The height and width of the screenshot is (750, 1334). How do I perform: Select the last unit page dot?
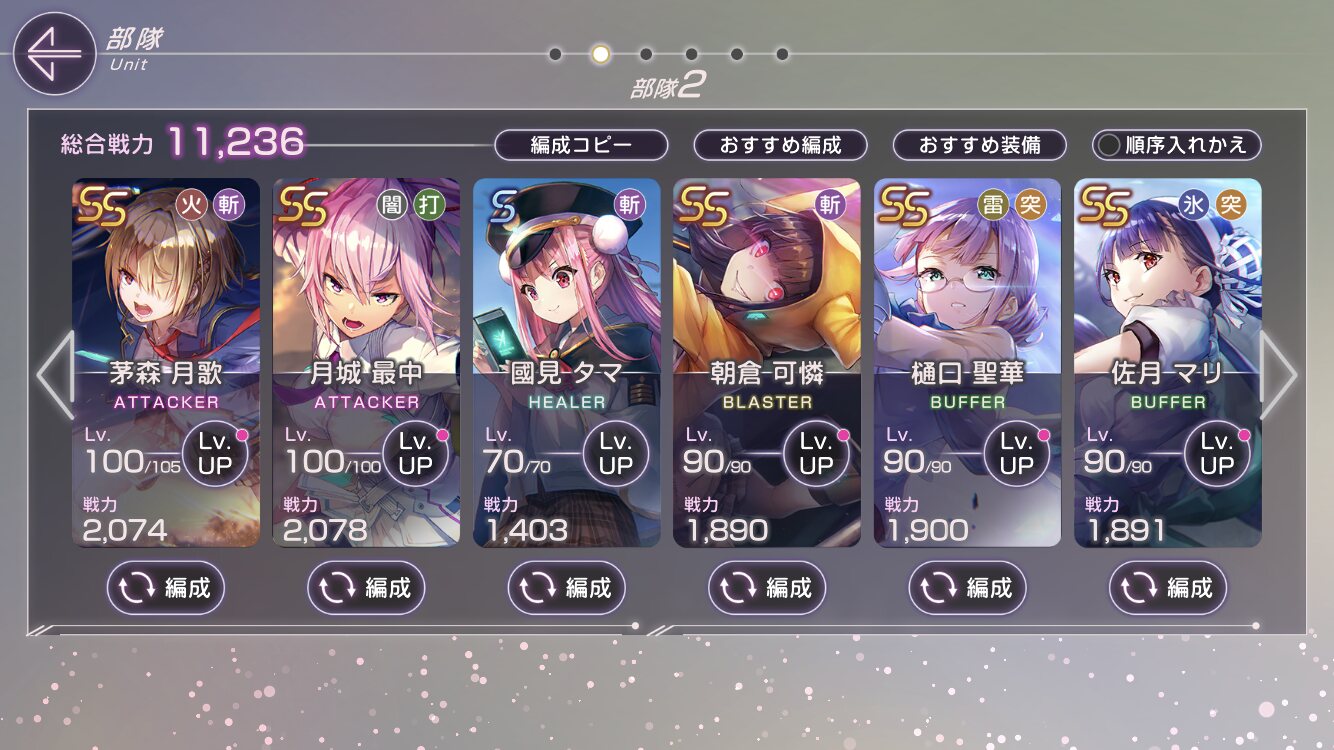click(x=782, y=54)
